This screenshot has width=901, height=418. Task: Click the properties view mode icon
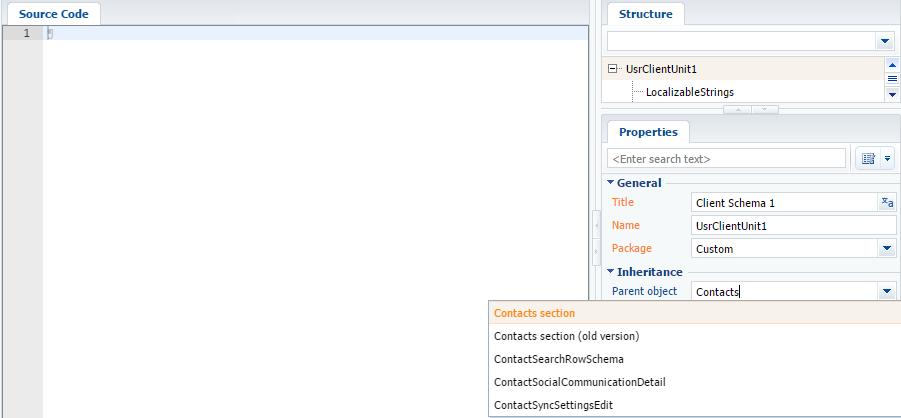868,158
